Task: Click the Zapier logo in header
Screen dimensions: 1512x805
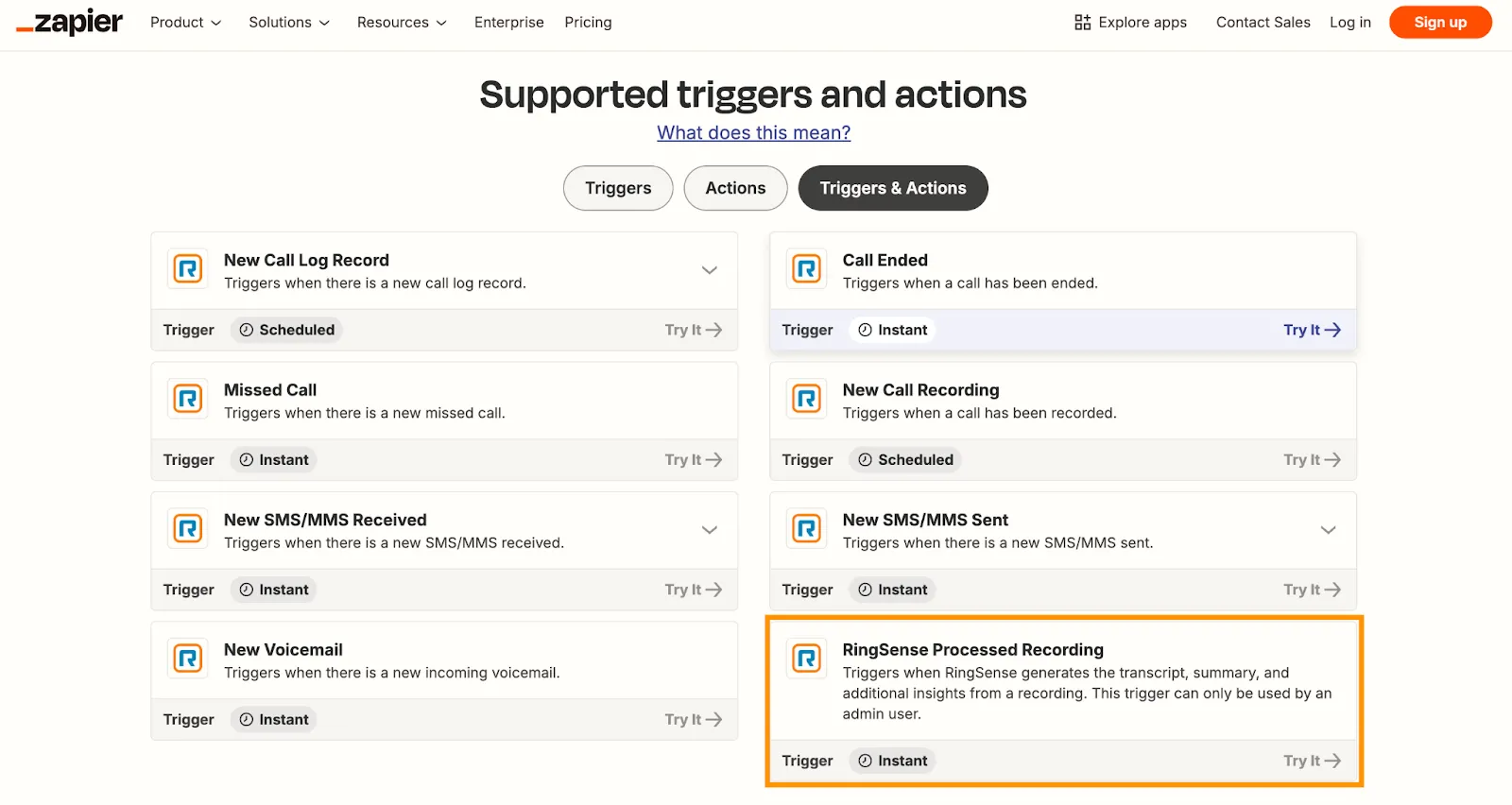Action: point(70,23)
